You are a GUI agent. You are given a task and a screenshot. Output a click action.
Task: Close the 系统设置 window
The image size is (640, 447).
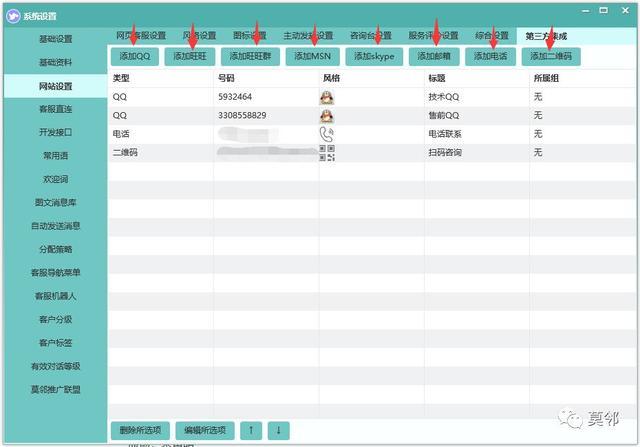(x=625, y=11)
